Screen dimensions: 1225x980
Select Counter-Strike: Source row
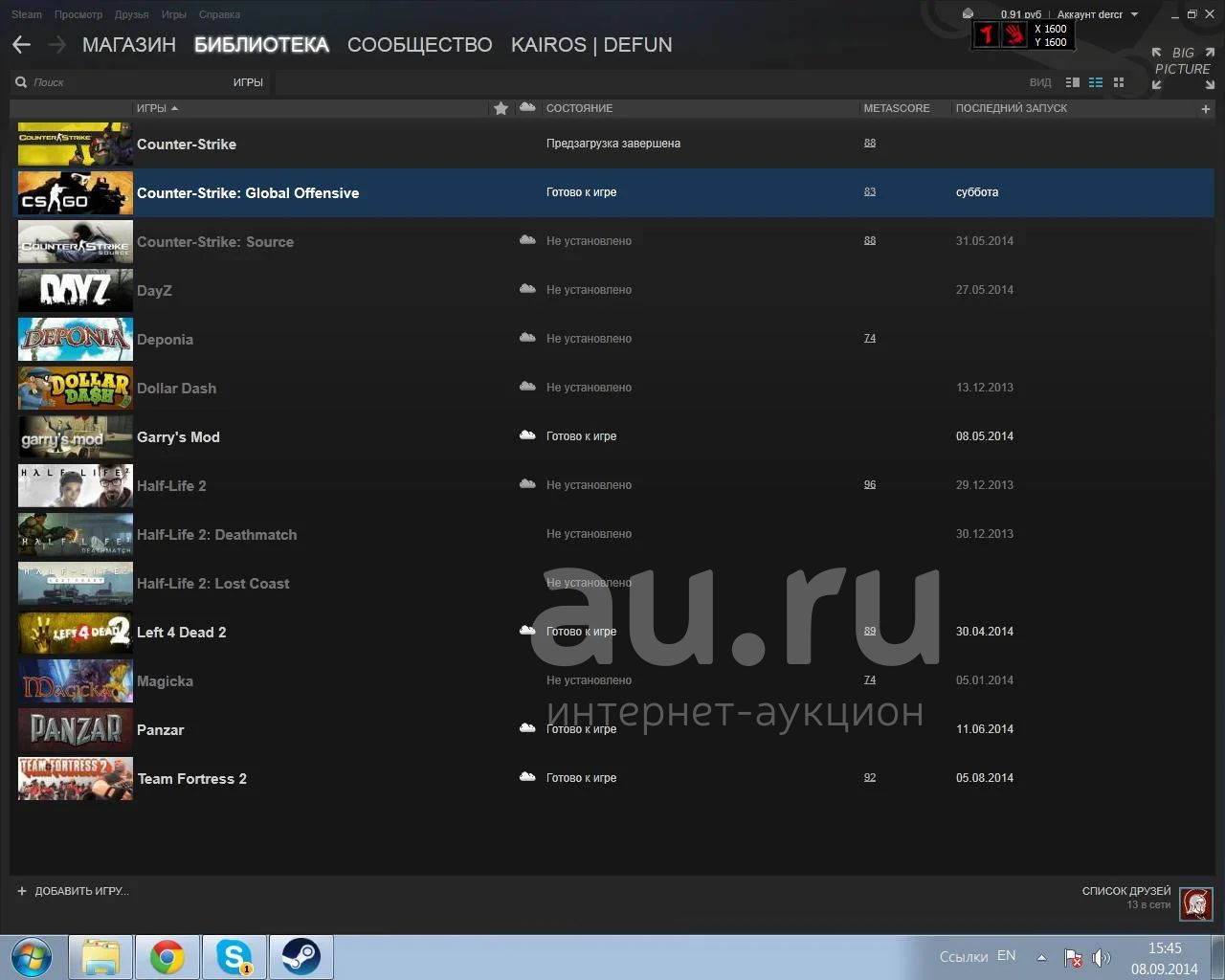(x=612, y=241)
